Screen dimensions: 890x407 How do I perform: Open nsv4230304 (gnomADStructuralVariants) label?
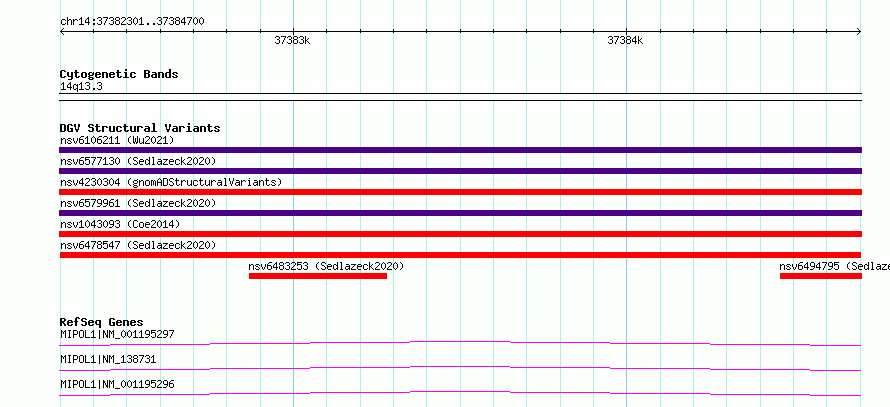click(x=171, y=182)
